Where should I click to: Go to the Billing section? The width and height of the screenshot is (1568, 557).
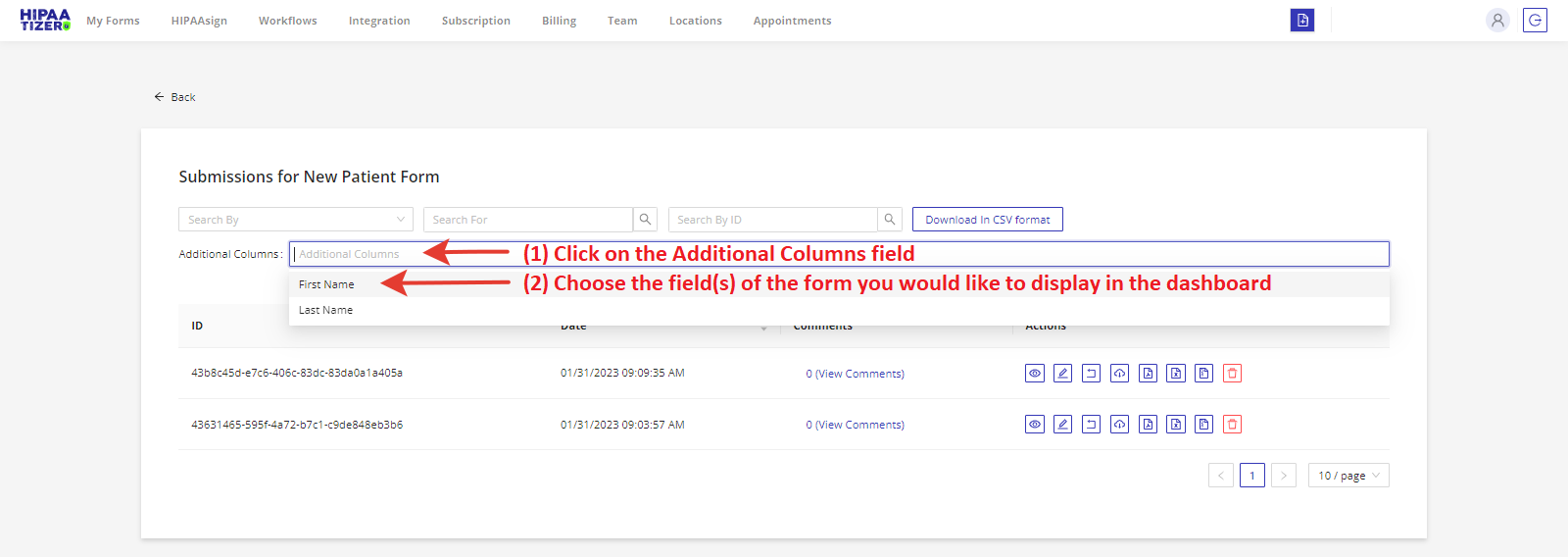point(559,21)
